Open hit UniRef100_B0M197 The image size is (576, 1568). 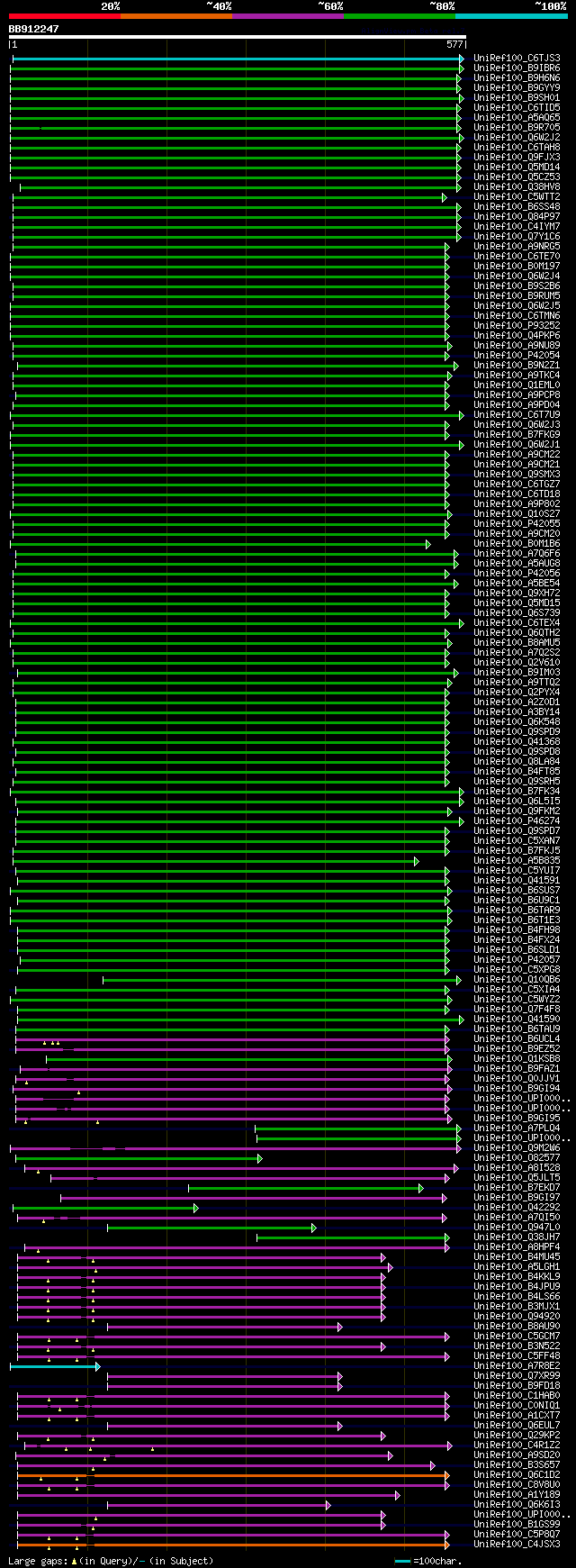coord(517,267)
